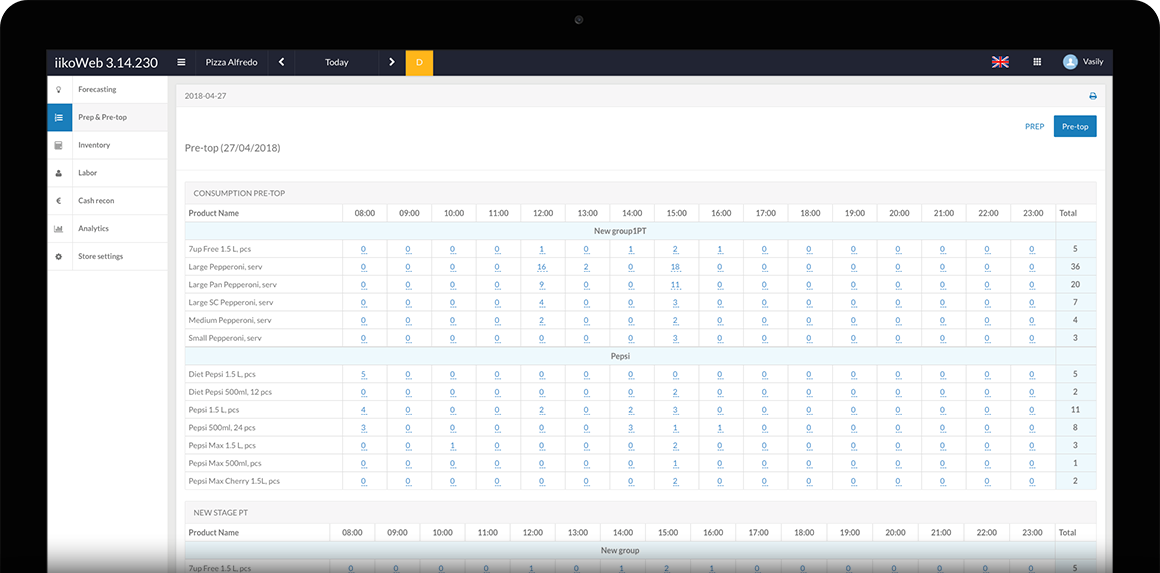Go to next day arrow

(x=392, y=63)
